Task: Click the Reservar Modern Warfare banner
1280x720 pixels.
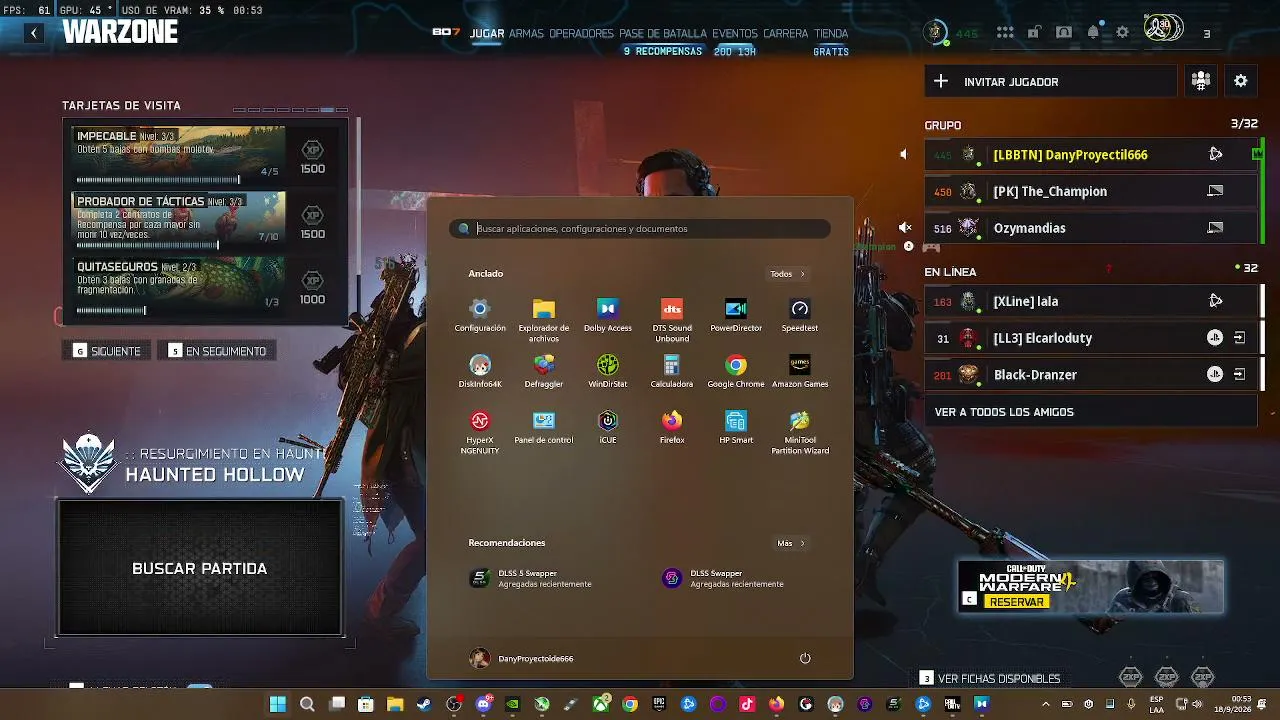Action: [1091, 586]
